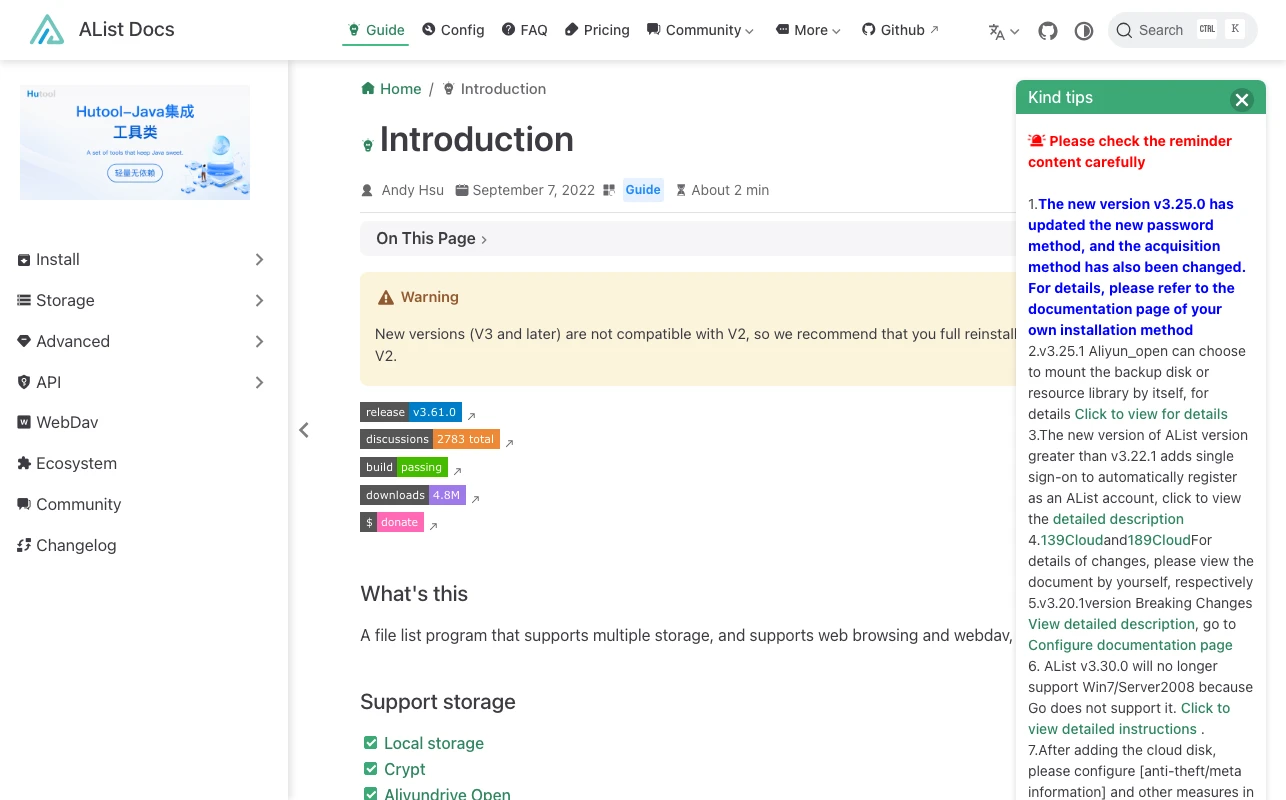Image resolution: width=1286 pixels, height=800 pixels.
Task: Collapse the sidebar with the arrow handle
Action: (x=304, y=430)
